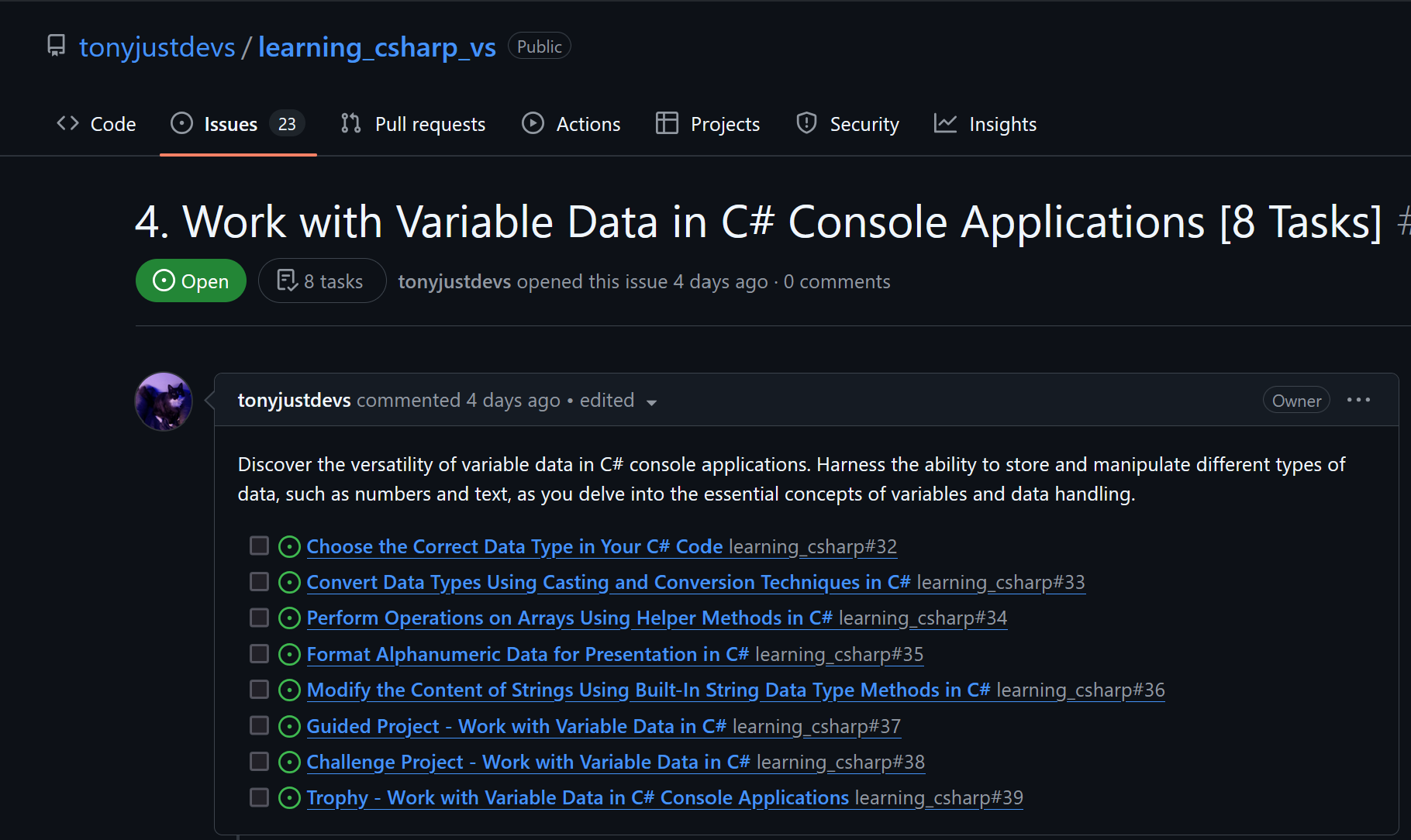Check the Challenge Project task checkbox

[x=259, y=761]
